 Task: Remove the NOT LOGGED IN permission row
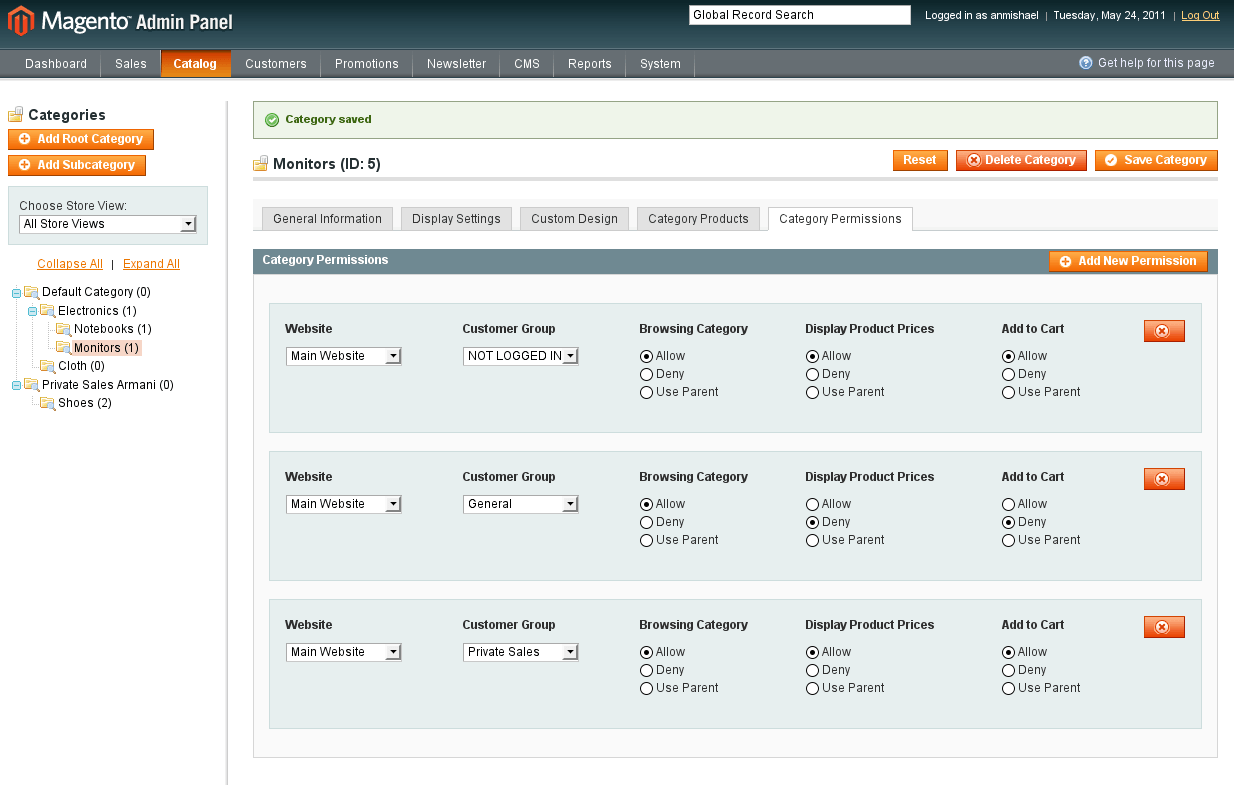[x=1164, y=331]
